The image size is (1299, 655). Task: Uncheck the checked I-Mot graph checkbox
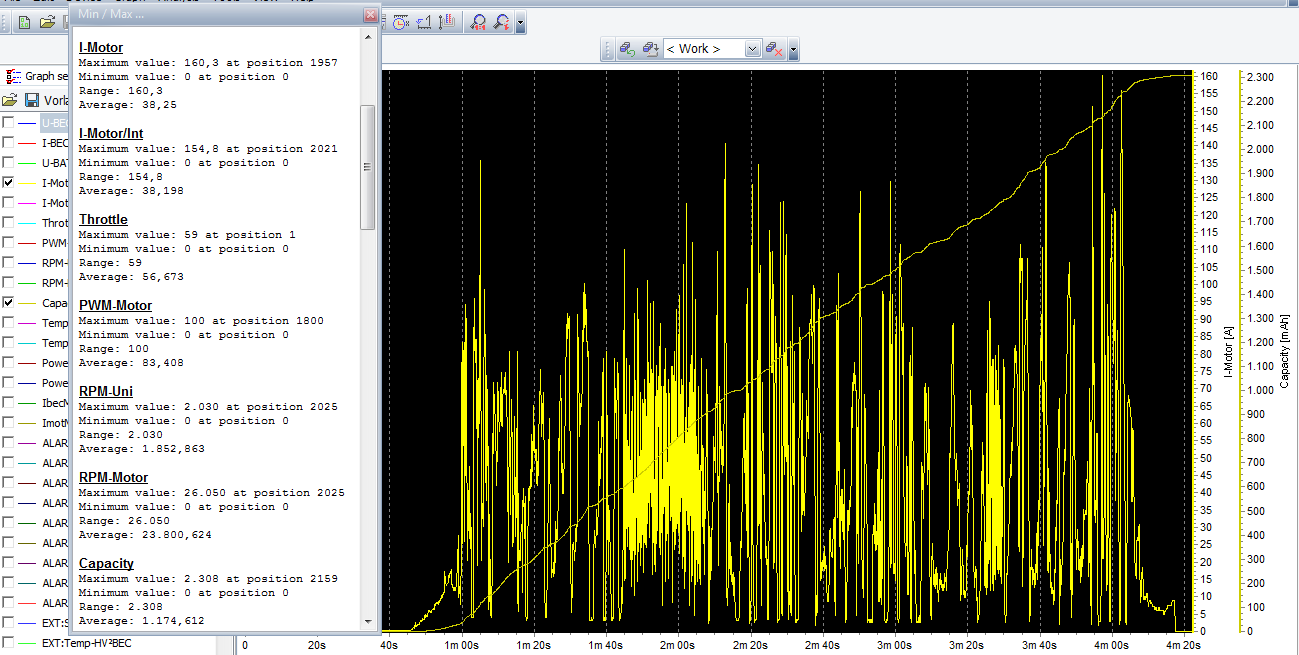(9, 183)
